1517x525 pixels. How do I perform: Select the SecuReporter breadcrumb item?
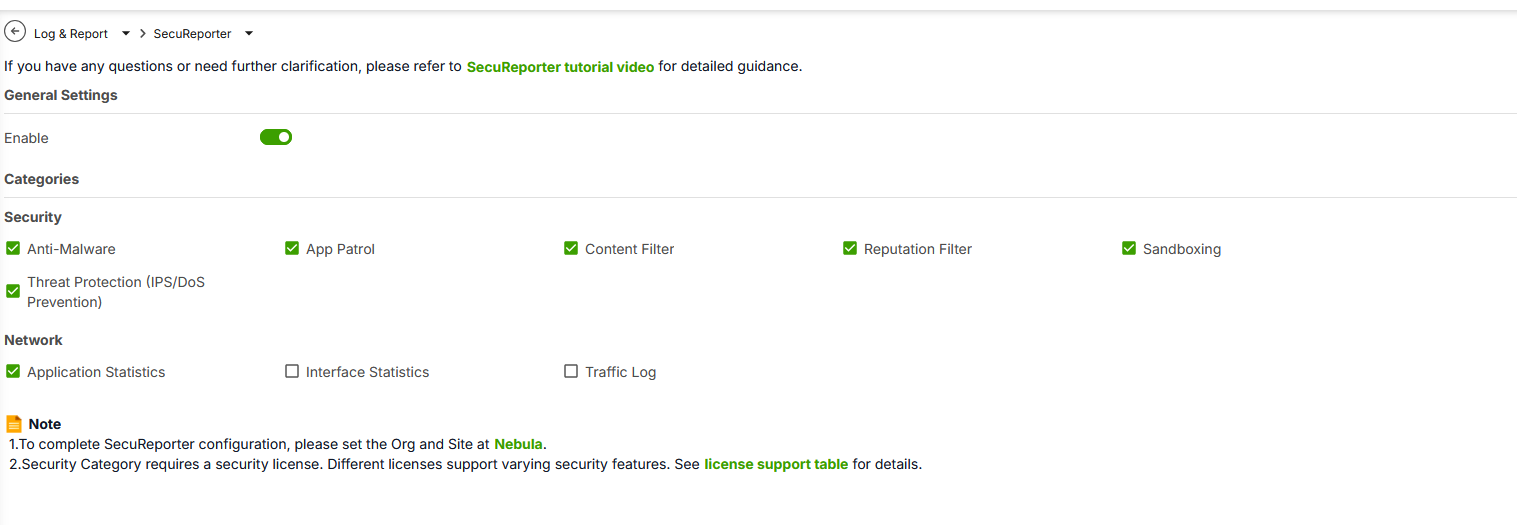(192, 34)
